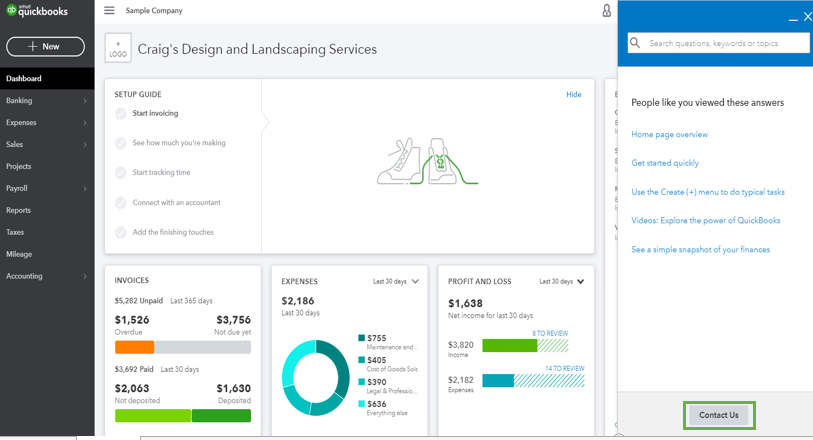This screenshot has height=440, width=813.
Task: Check Add the finishing touches step circle
Action: point(120,232)
